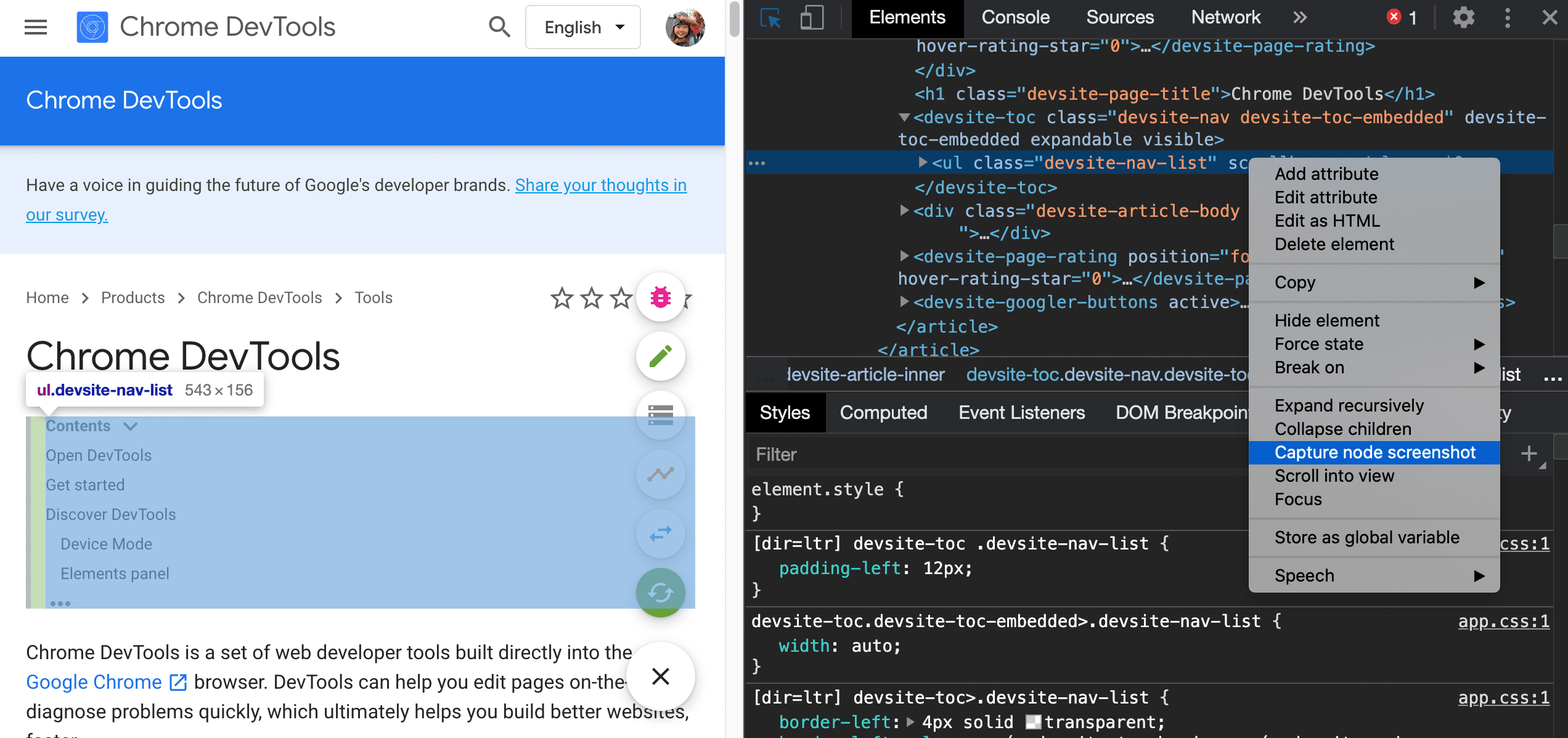Viewport: 1568px width, 738px height.
Task: Click the Network panel tab
Action: click(1225, 17)
